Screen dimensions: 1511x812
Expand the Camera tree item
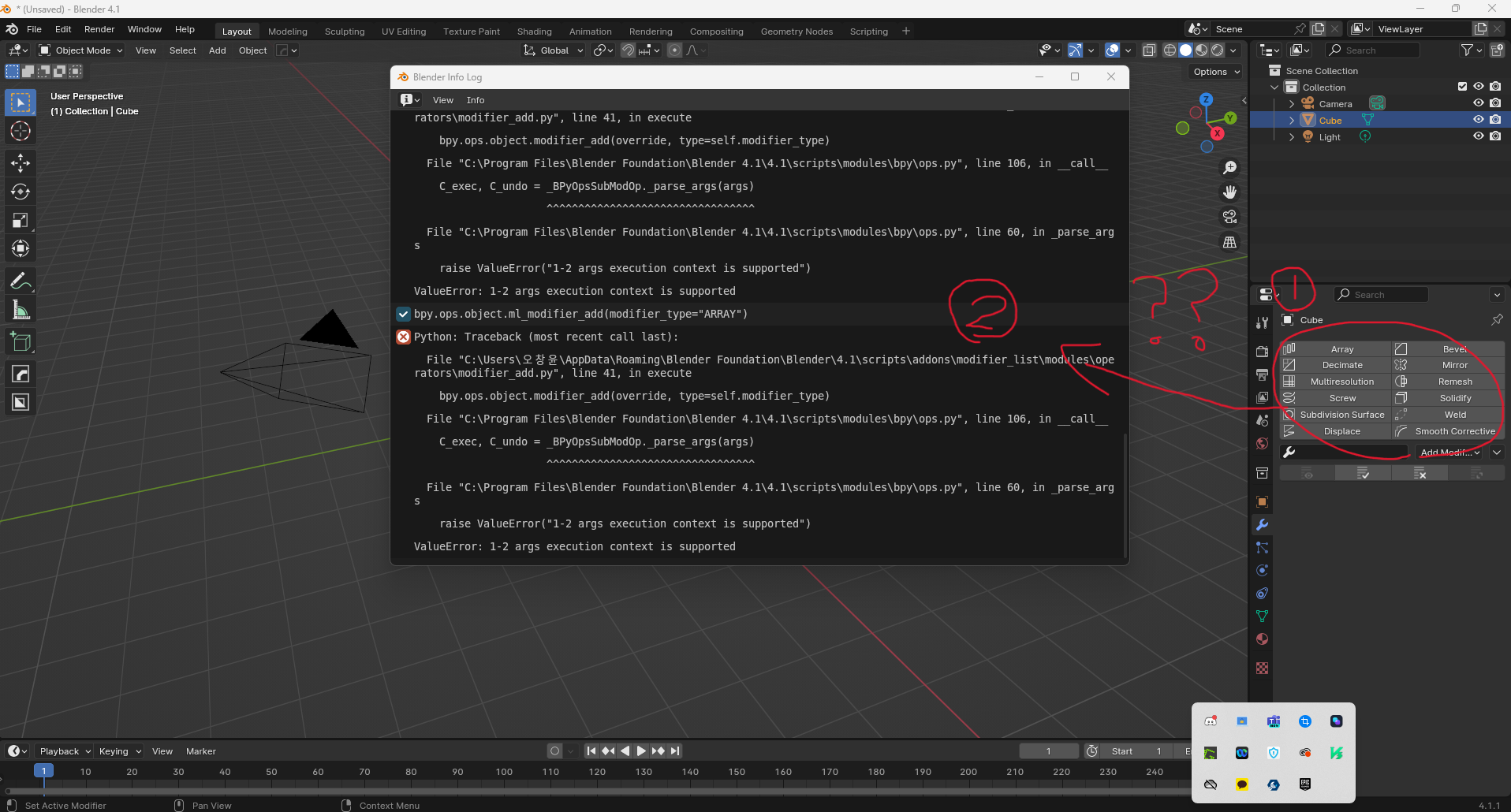tap(1291, 104)
